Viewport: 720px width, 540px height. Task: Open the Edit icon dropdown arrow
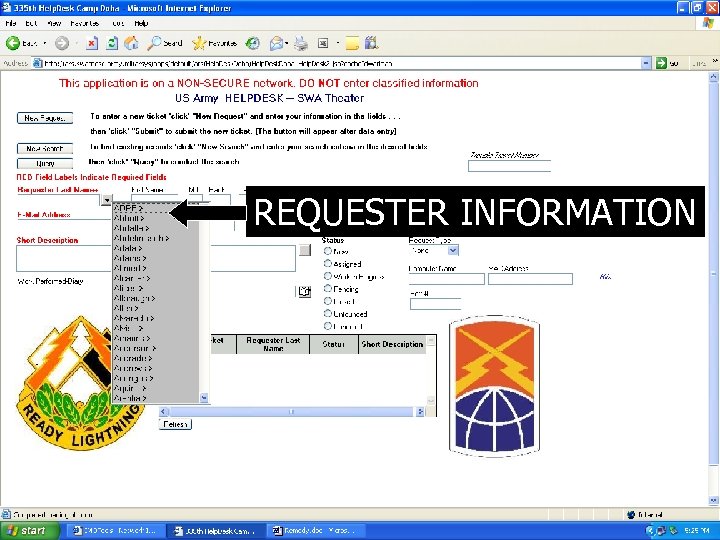338,44
